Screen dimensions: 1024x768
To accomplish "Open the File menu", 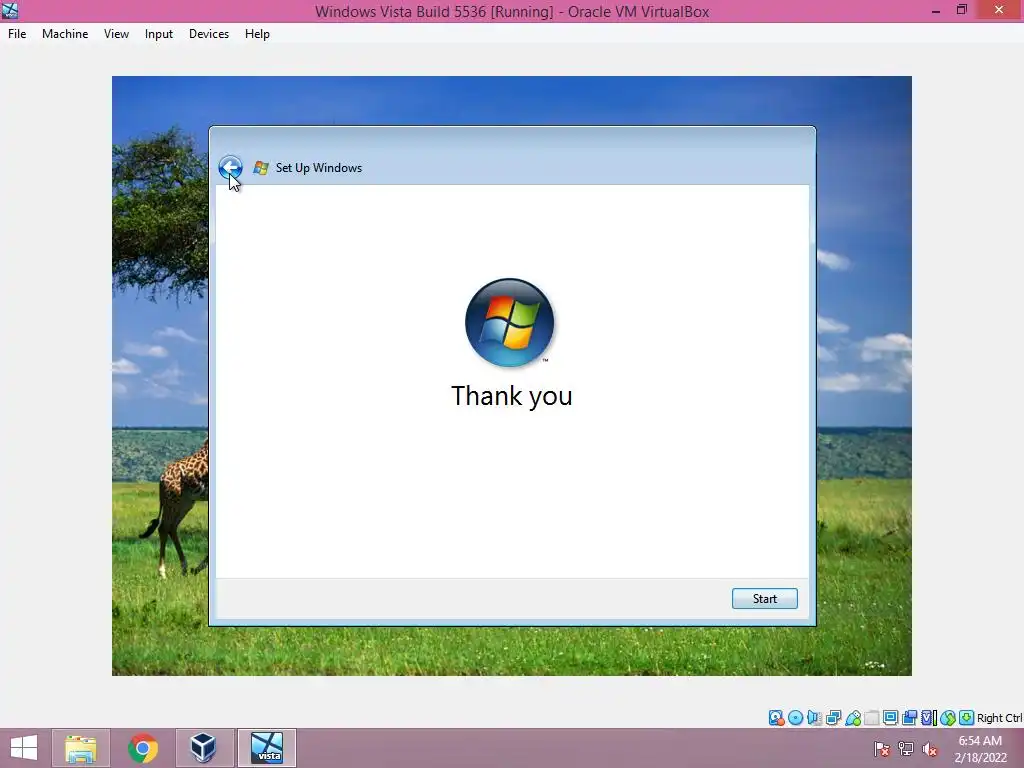I will [x=17, y=34].
